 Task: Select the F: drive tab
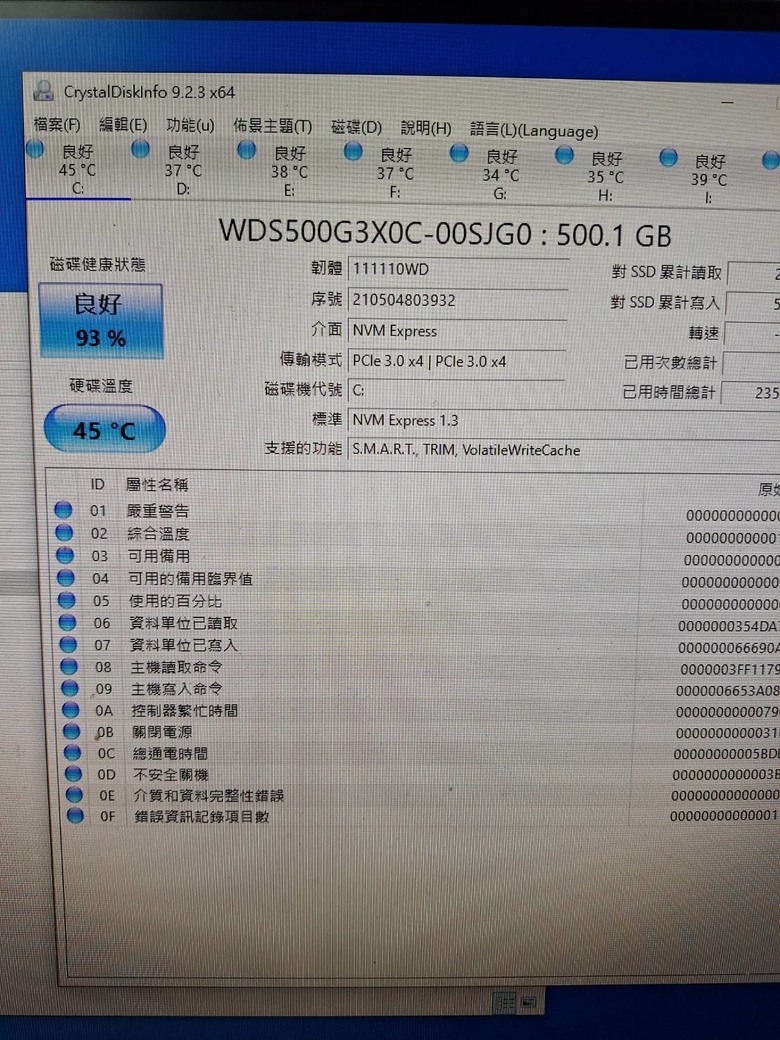[395, 174]
